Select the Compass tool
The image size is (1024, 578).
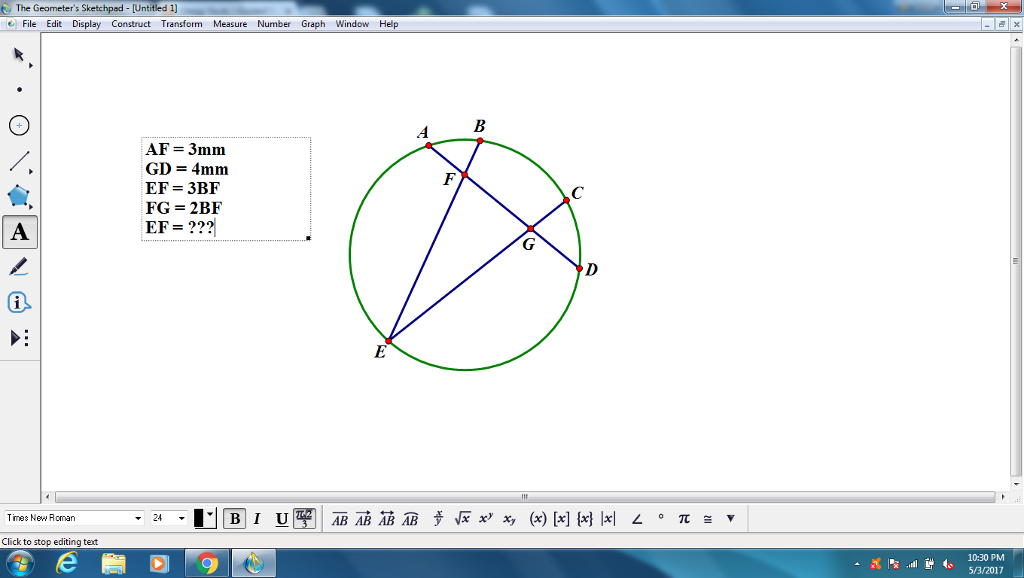click(x=17, y=125)
